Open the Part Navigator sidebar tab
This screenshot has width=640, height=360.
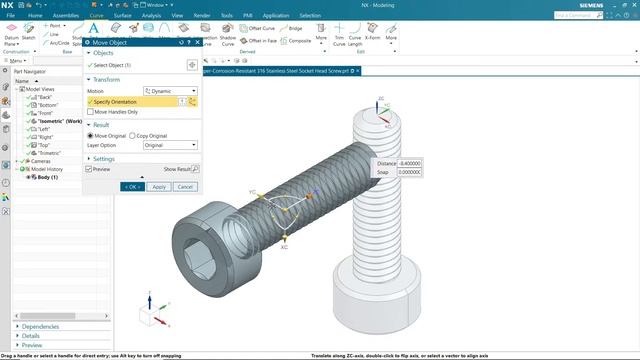coord(6,115)
